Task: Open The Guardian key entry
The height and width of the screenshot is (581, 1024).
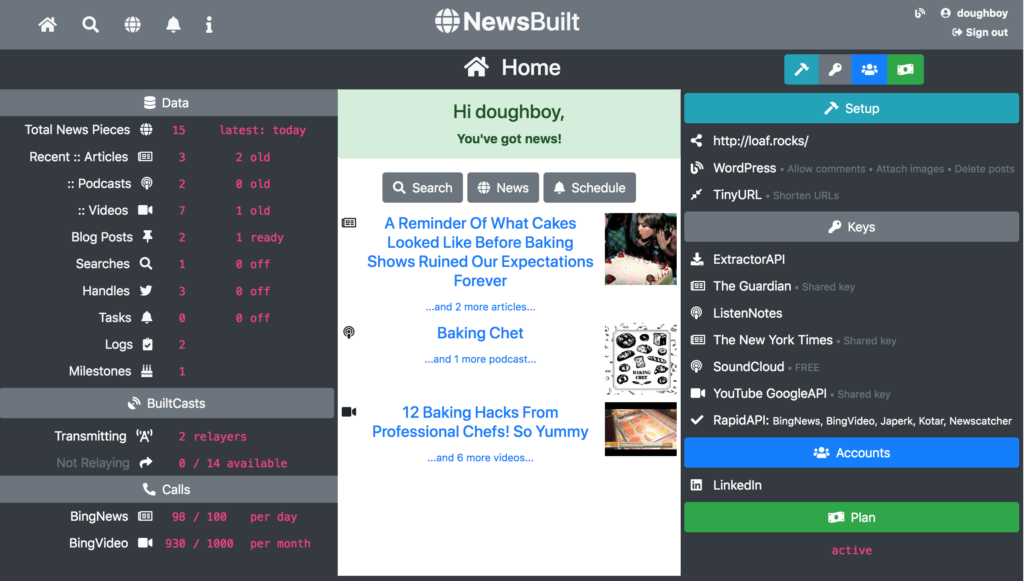Action: point(752,286)
